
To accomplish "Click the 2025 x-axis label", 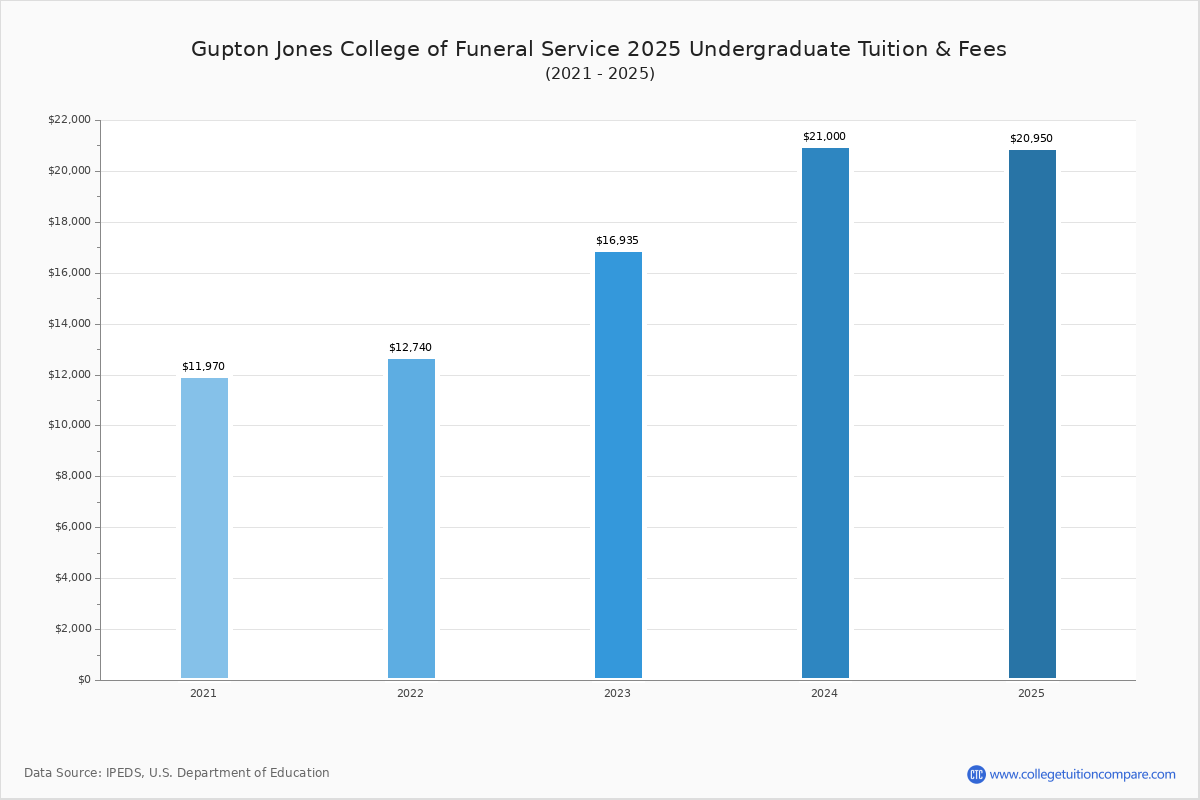I will click(1031, 693).
